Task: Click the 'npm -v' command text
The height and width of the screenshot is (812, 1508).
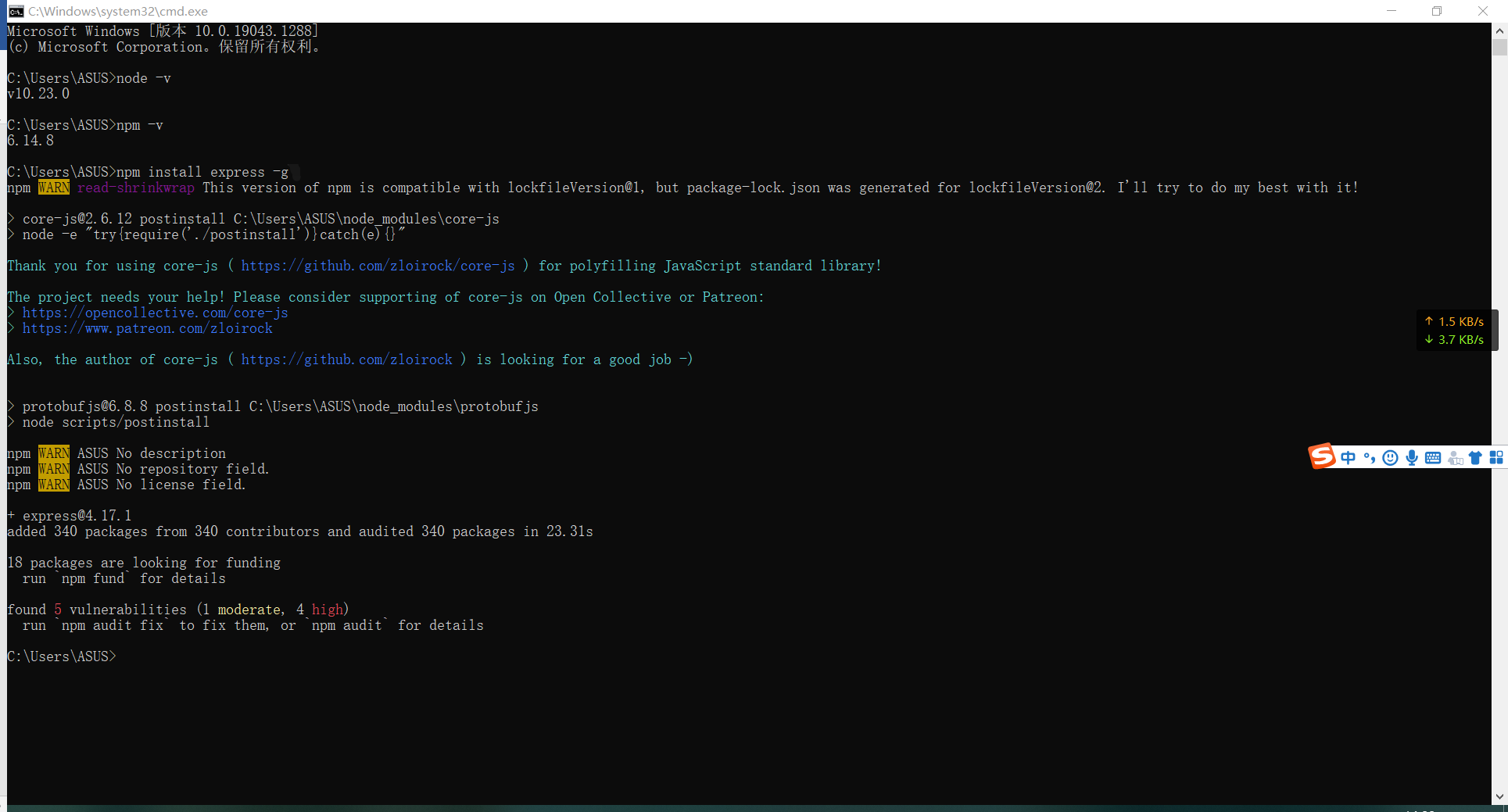Action: [x=140, y=125]
